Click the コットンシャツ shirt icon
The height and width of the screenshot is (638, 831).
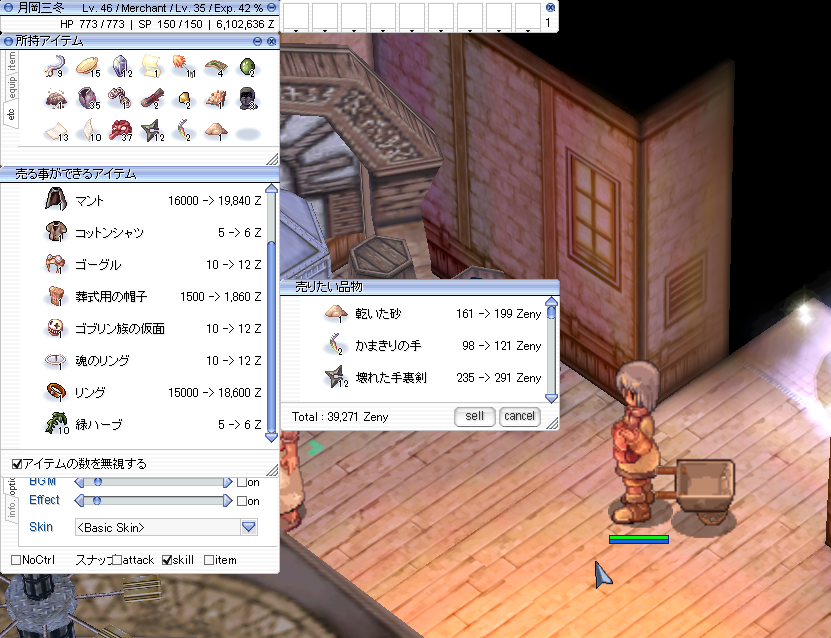click(56, 232)
